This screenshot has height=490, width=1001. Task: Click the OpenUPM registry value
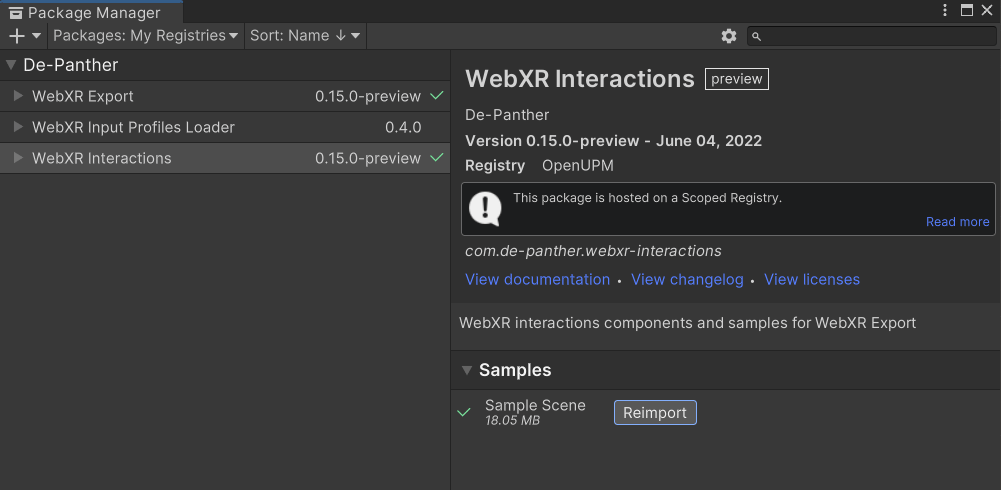[578, 166]
